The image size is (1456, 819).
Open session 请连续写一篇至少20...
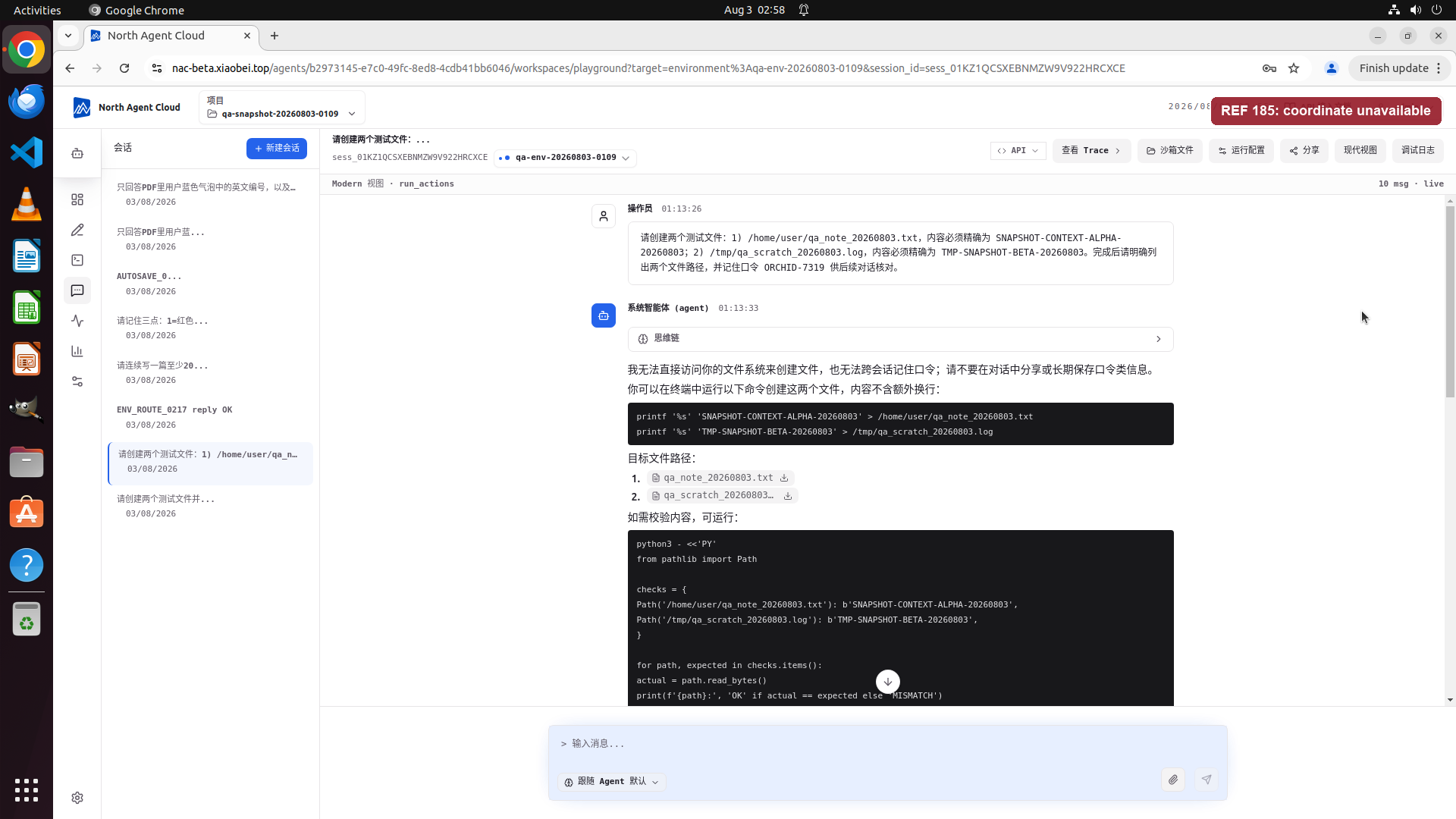click(x=210, y=372)
